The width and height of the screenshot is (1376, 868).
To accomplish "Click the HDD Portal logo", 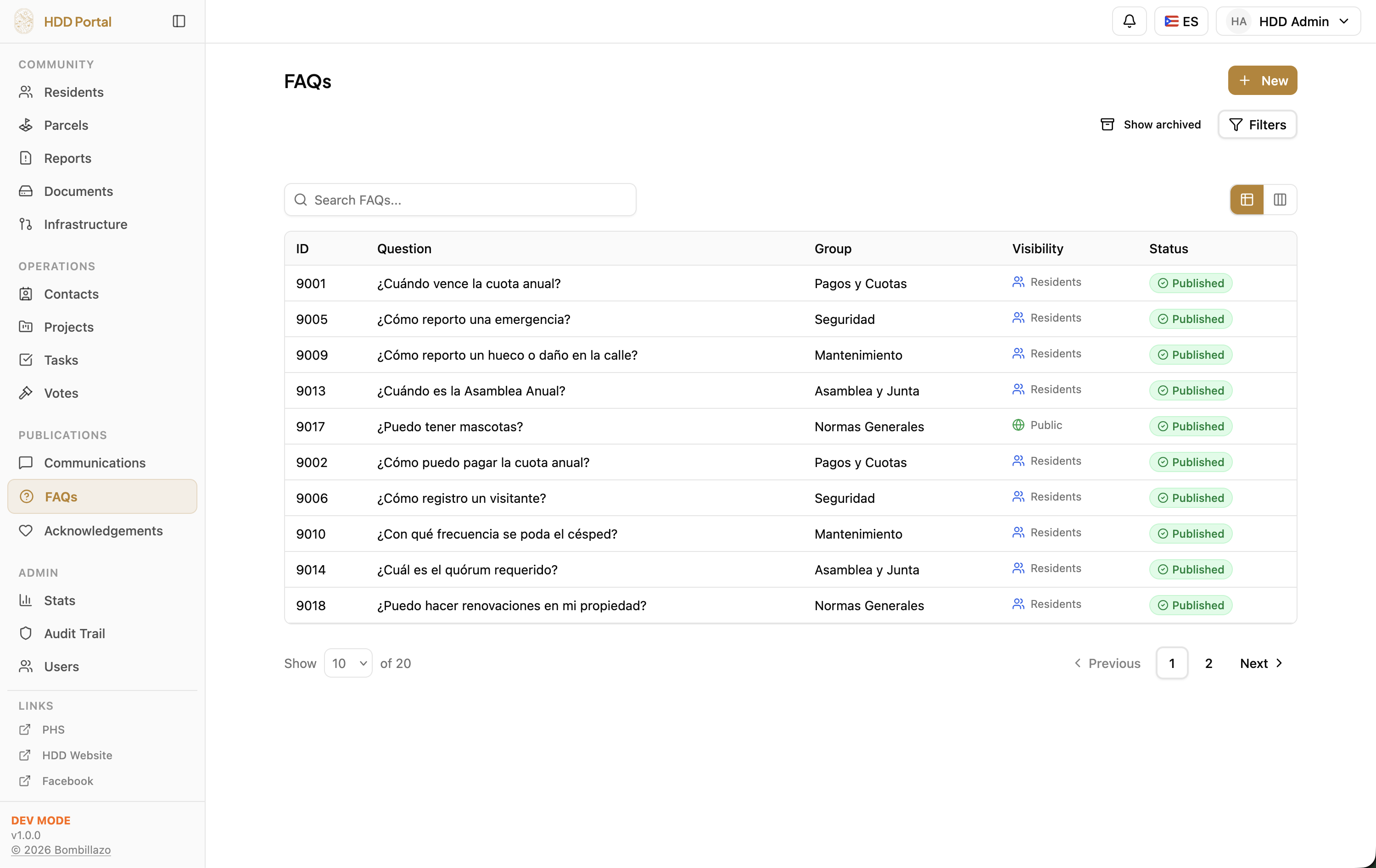I will click(x=24, y=21).
